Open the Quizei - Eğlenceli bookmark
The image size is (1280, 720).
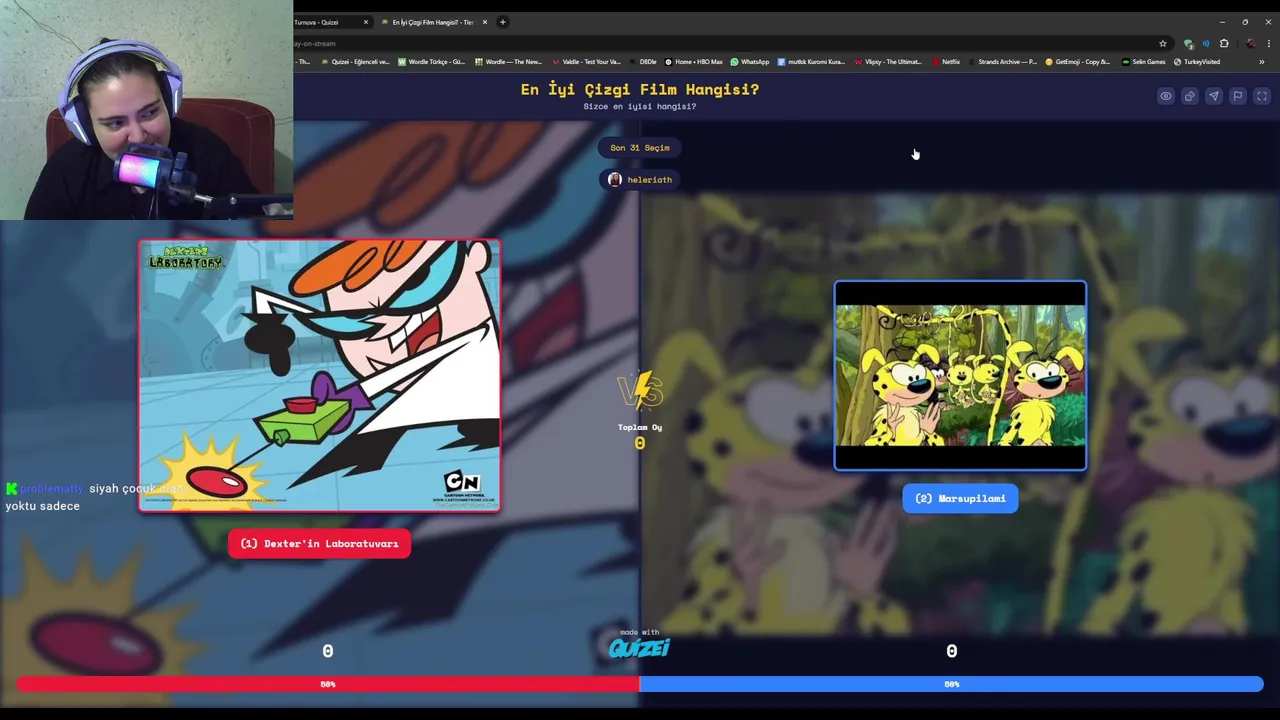(x=355, y=62)
